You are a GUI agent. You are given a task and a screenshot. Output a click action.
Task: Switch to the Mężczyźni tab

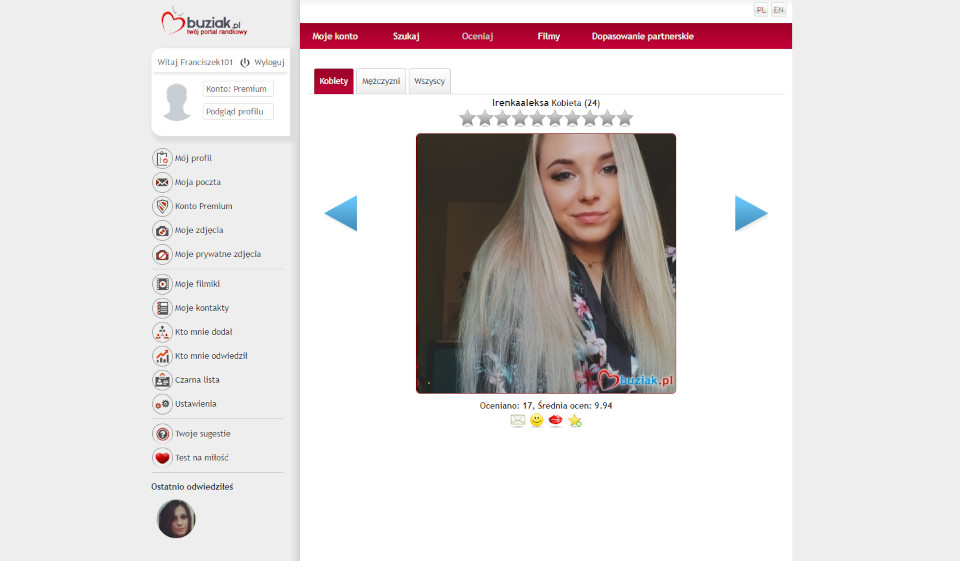coord(381,81)
